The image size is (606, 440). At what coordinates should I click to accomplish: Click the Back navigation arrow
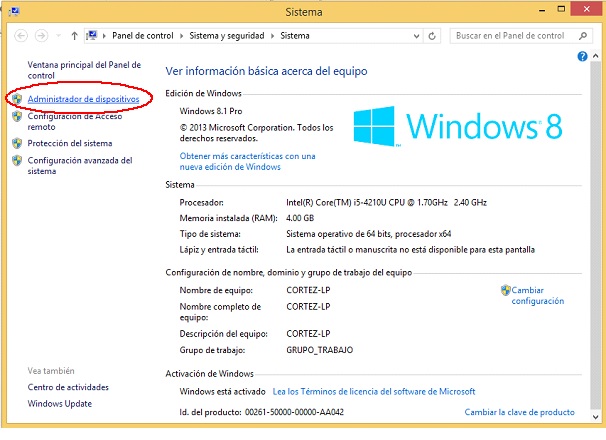point(21,36)
